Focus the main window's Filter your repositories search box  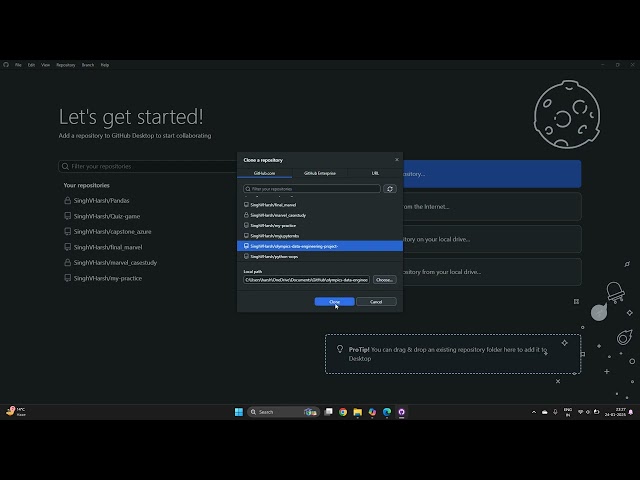pos(147,166)
